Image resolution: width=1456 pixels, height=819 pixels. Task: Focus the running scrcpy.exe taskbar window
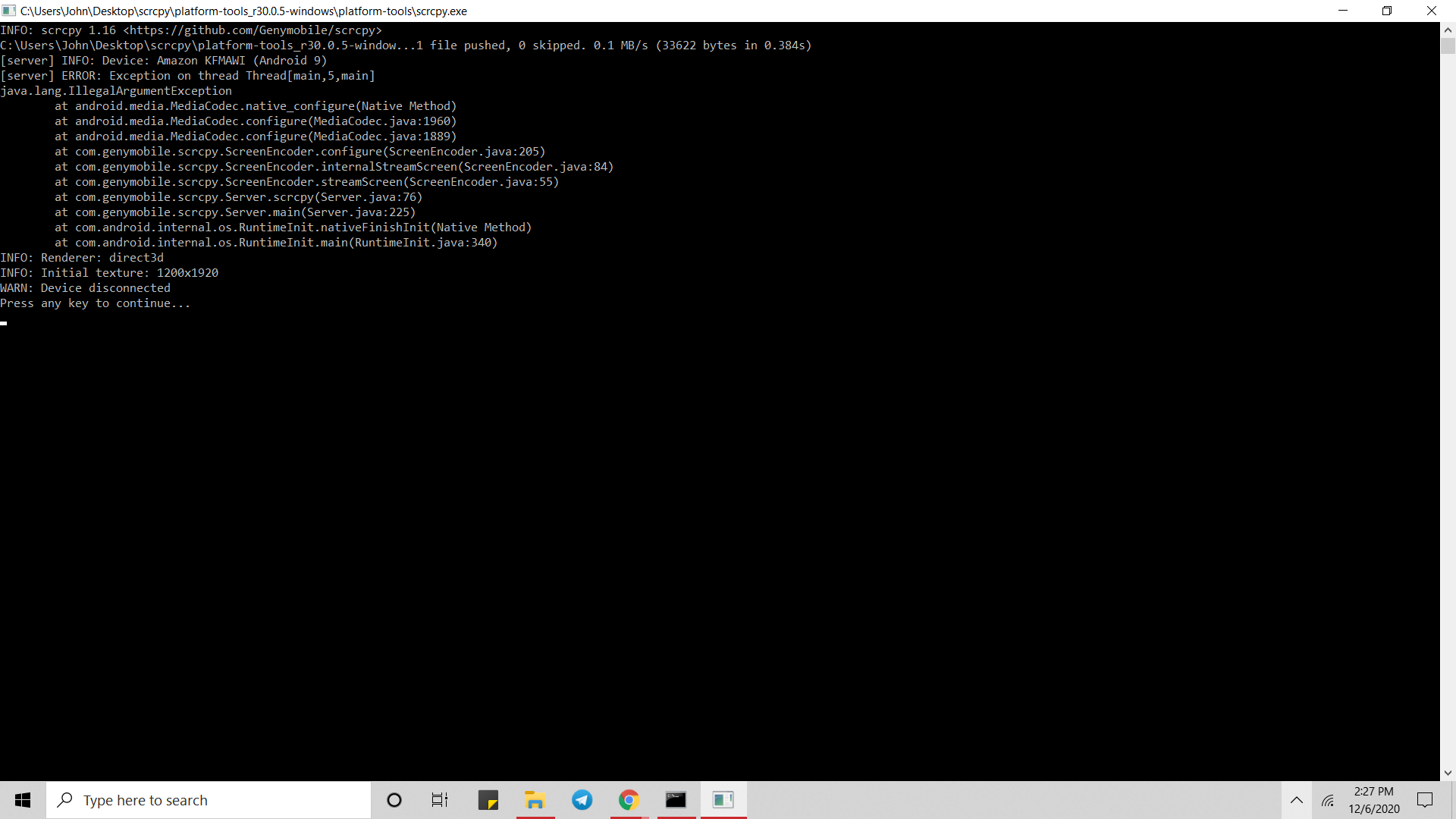pyautogui.click(x=723, y=800)
